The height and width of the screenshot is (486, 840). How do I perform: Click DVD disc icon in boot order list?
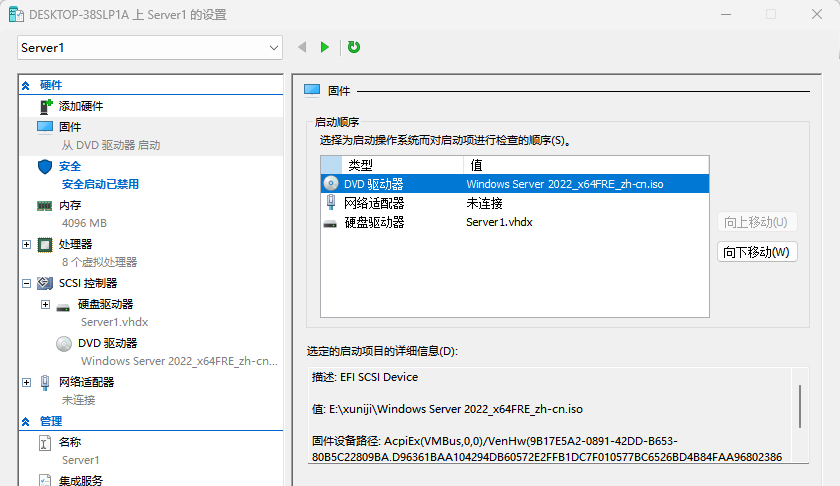pos(331,184)
